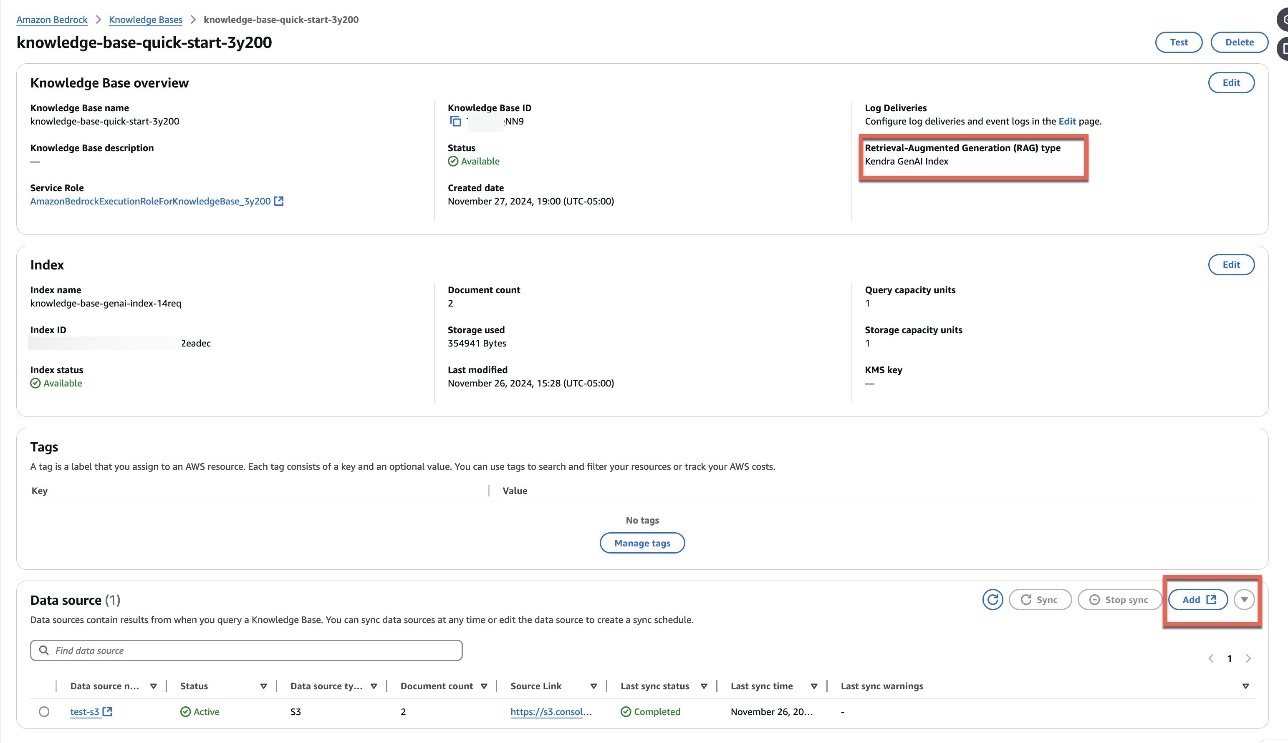Click the last modified date November 26, 2024
Image resolution: width=1288 pixels, height=743 pixels.
(x=531, y=383)
